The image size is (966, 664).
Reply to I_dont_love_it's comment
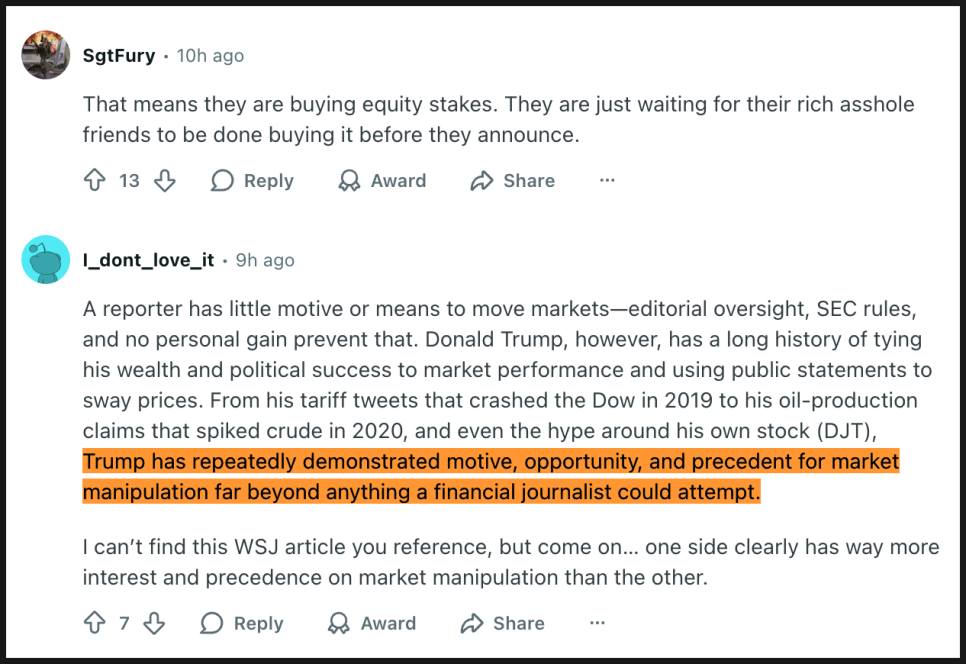click(x=242, y=624)
